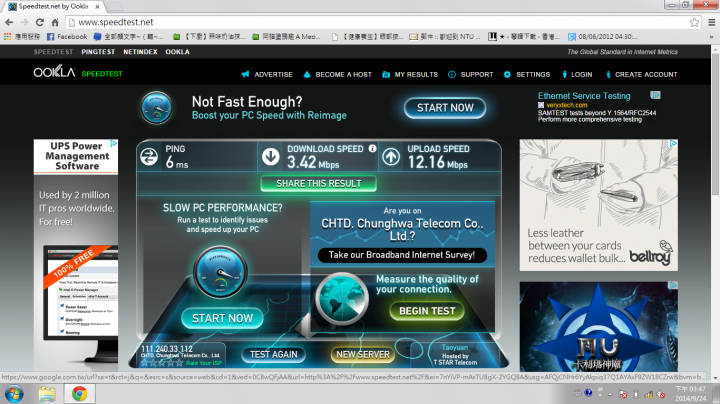Click the address bar with www.speedtest.net

coord(377,22)
